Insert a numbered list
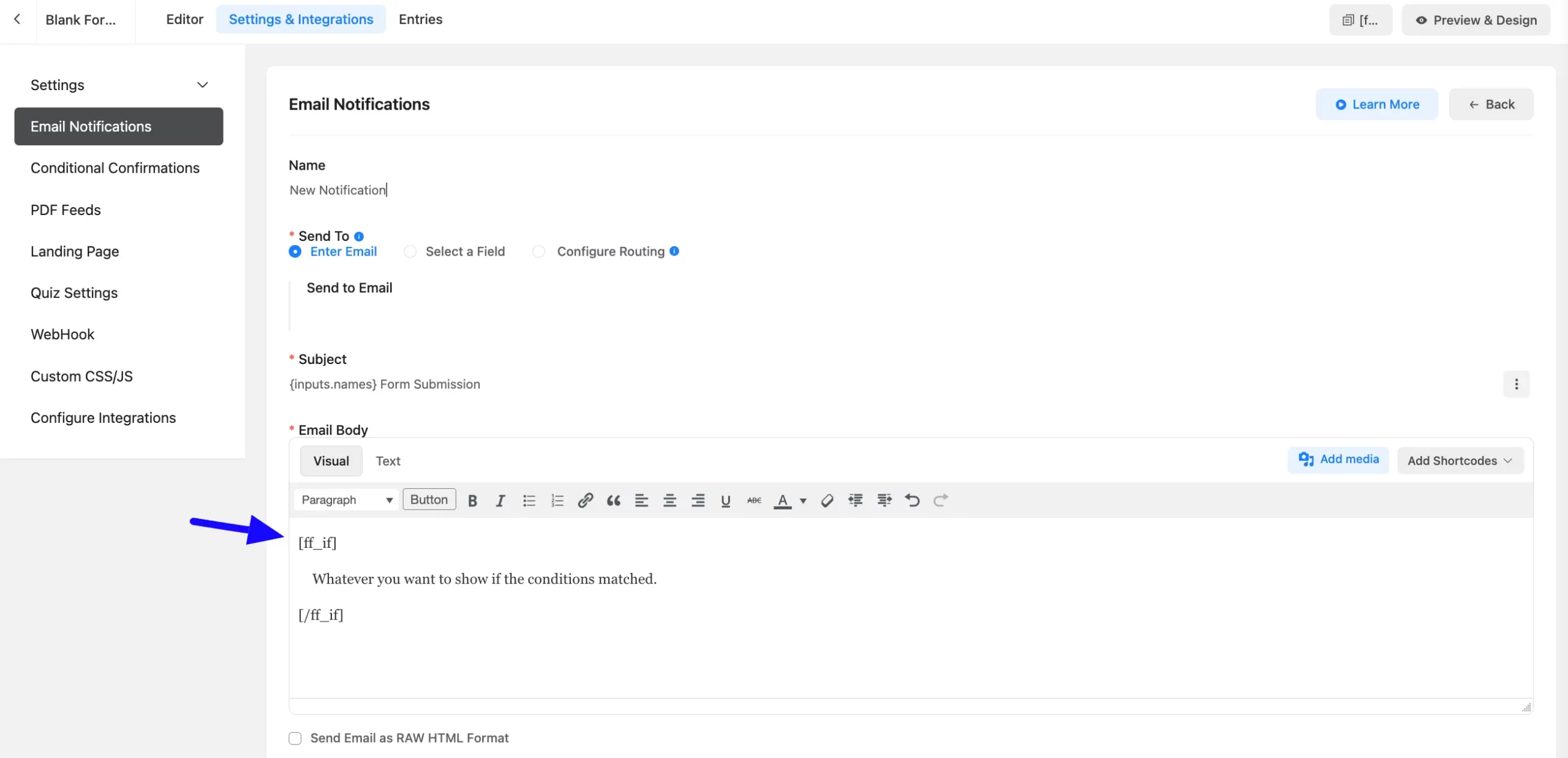The width and height of the screenshot is (1568, 758). pyautogui.click(x=557, y=500)
